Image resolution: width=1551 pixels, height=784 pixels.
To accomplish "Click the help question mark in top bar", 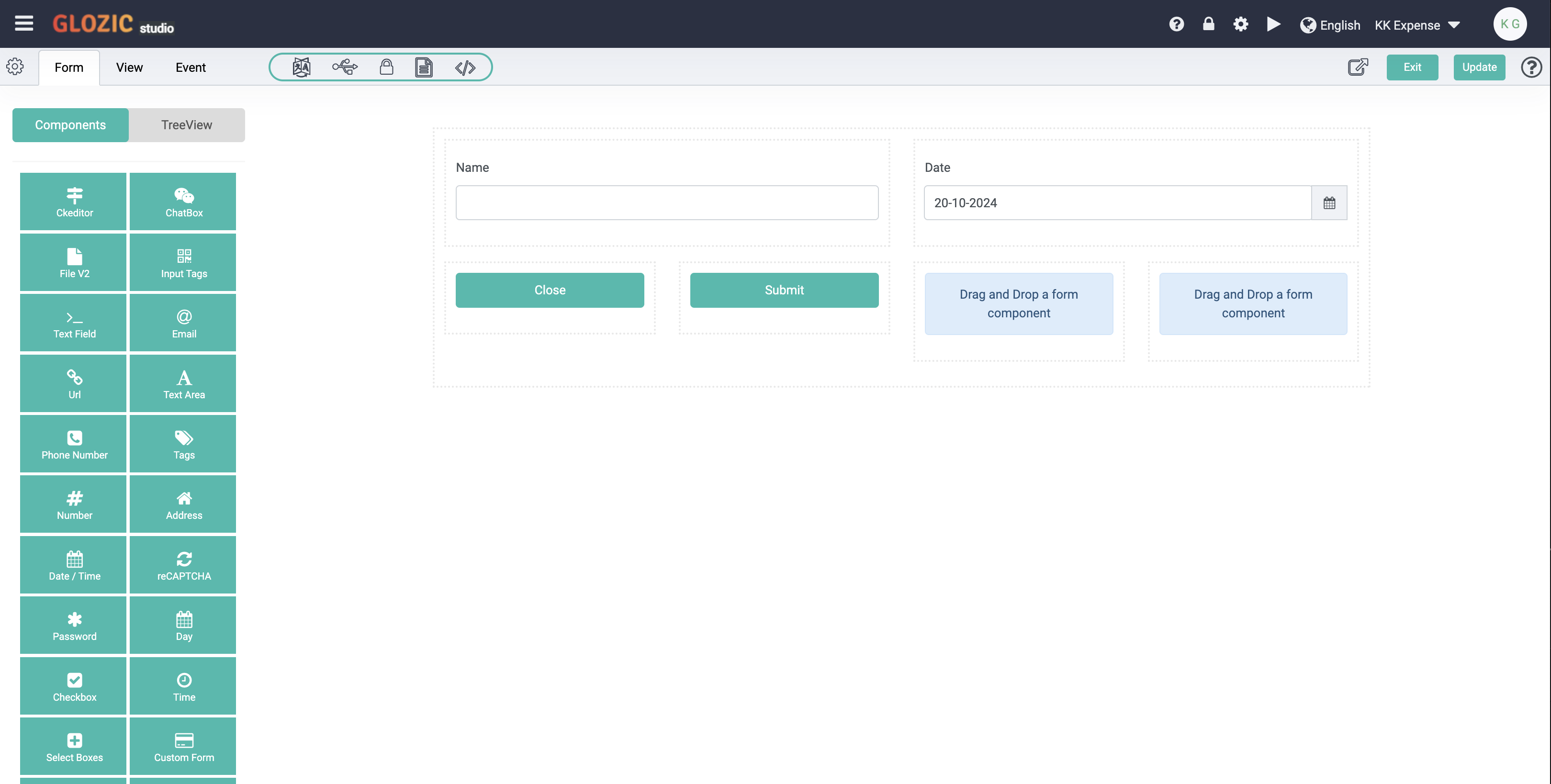I will 1177,24.
